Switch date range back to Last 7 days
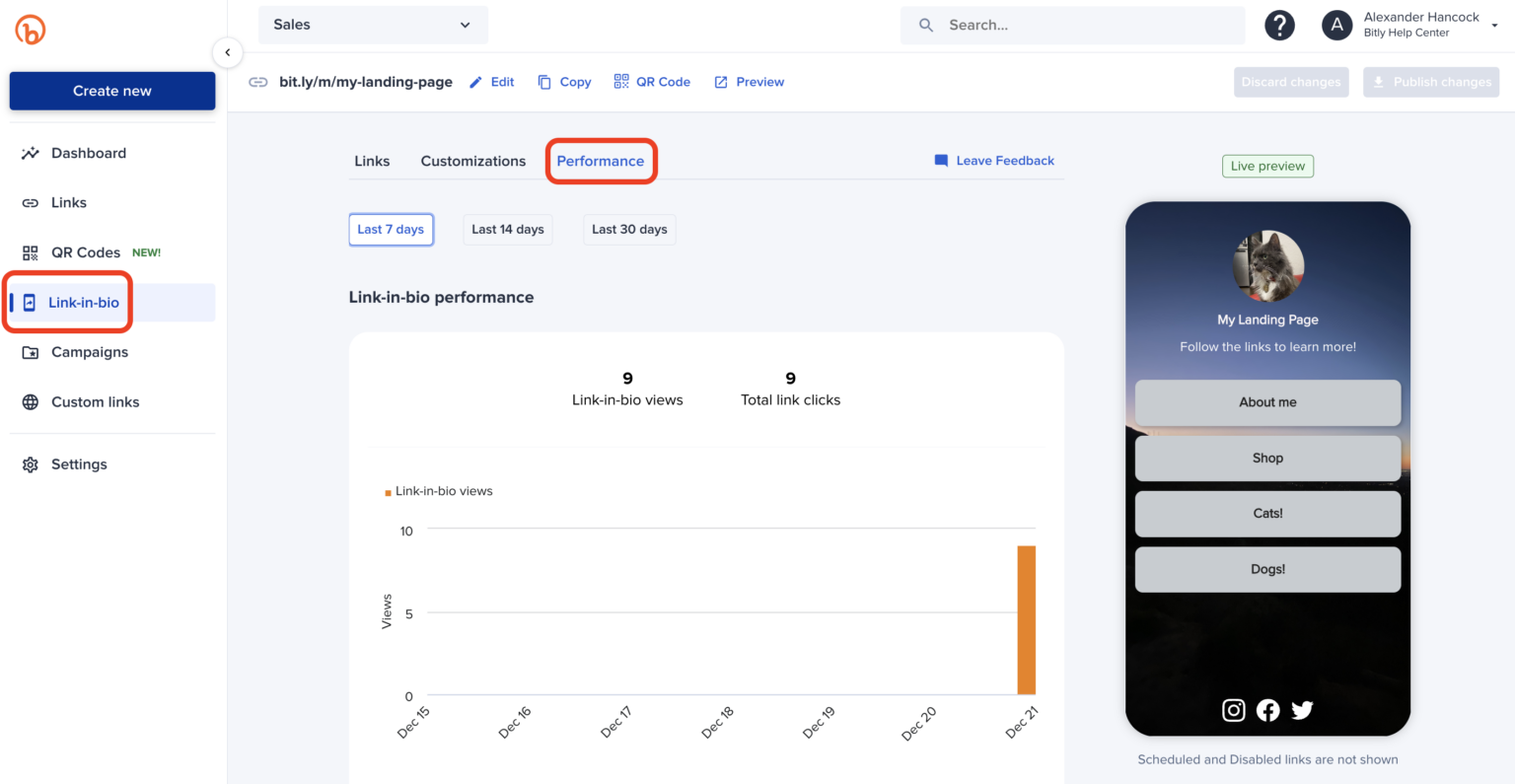 391,229
